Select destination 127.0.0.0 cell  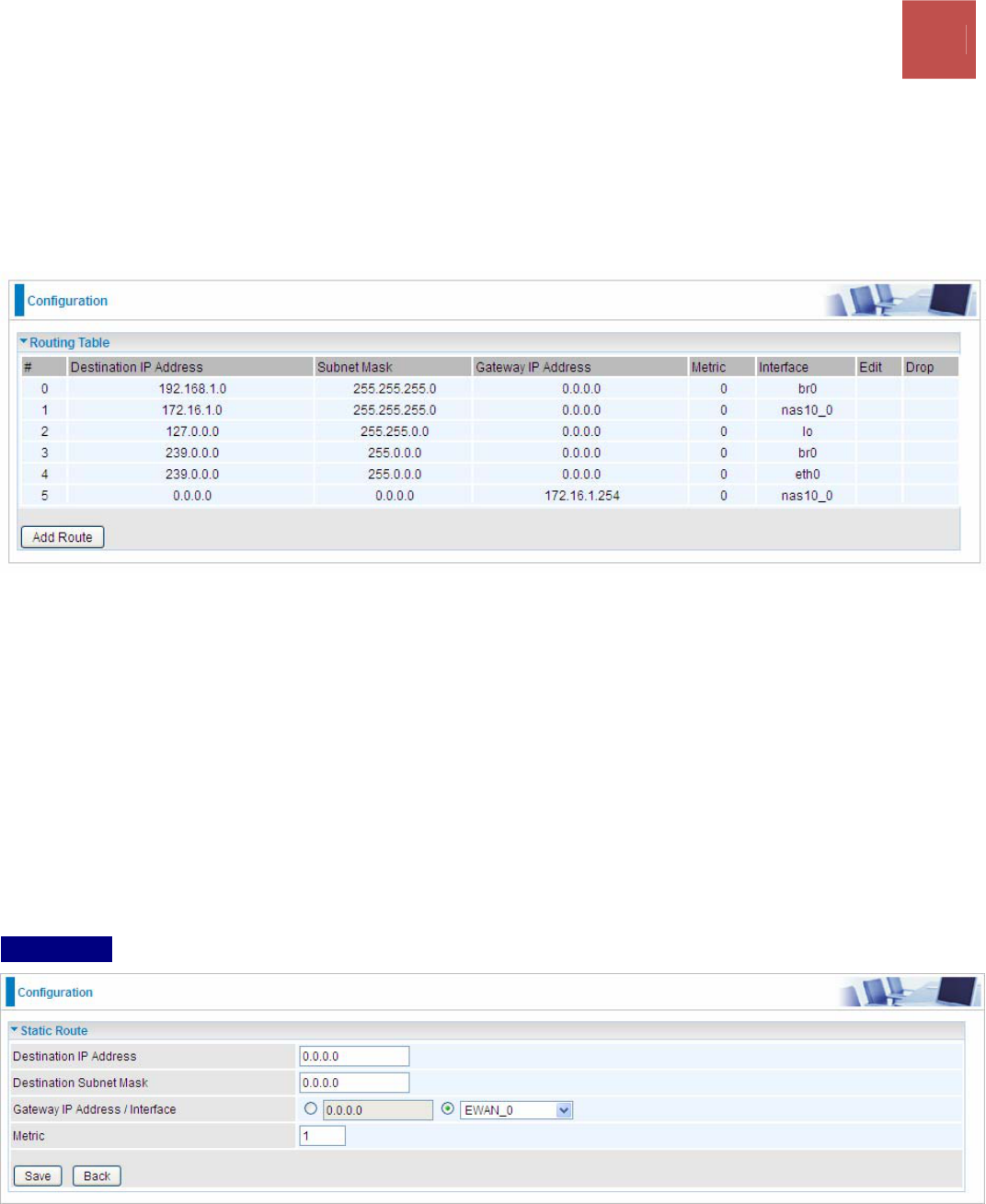click(x=192, y=431)
